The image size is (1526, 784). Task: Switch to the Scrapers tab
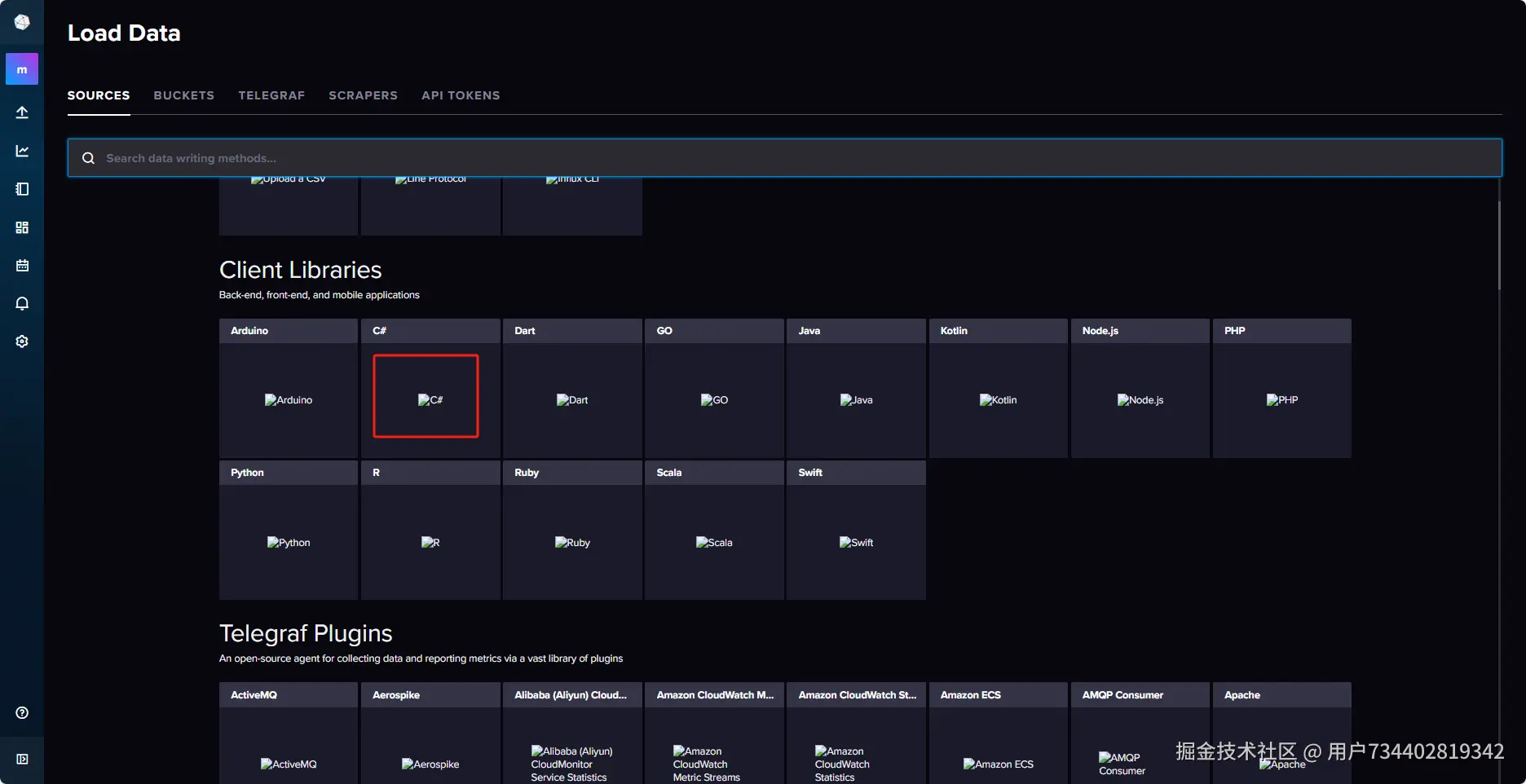coord(364,95)
